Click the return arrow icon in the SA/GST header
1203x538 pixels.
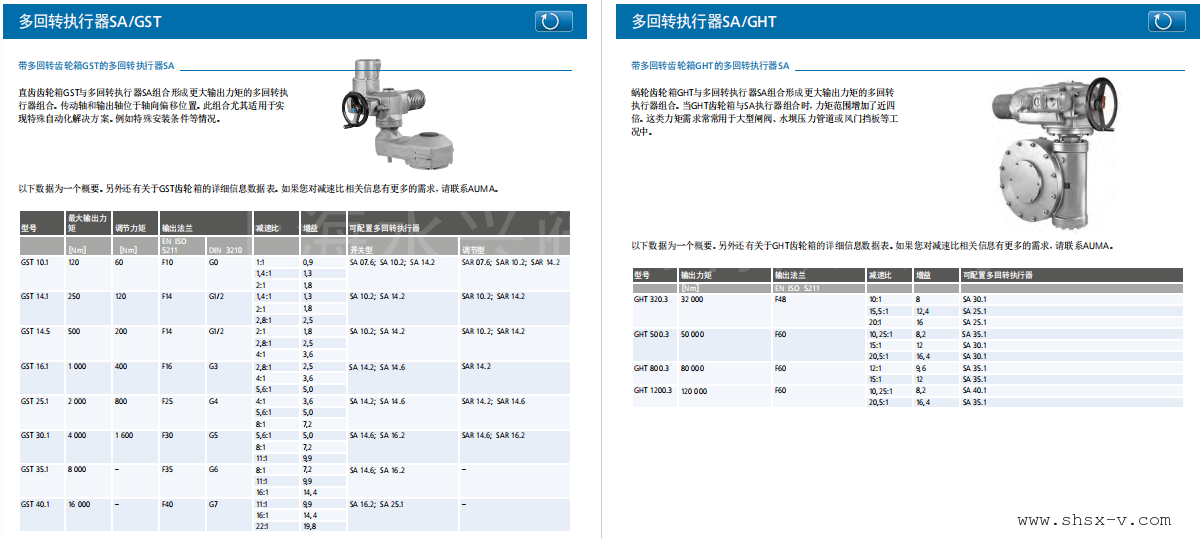[x=554, y=22]
